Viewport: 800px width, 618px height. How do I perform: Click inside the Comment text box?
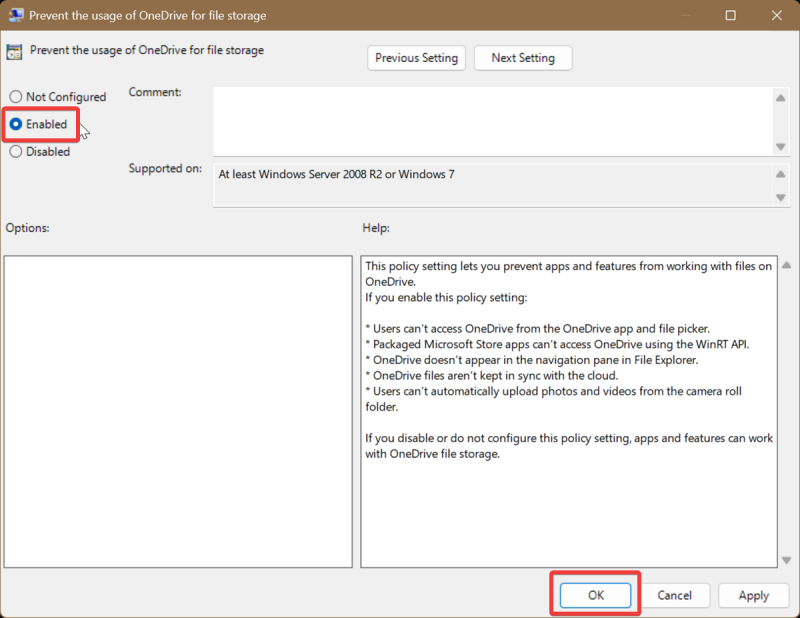coord(492,121)
